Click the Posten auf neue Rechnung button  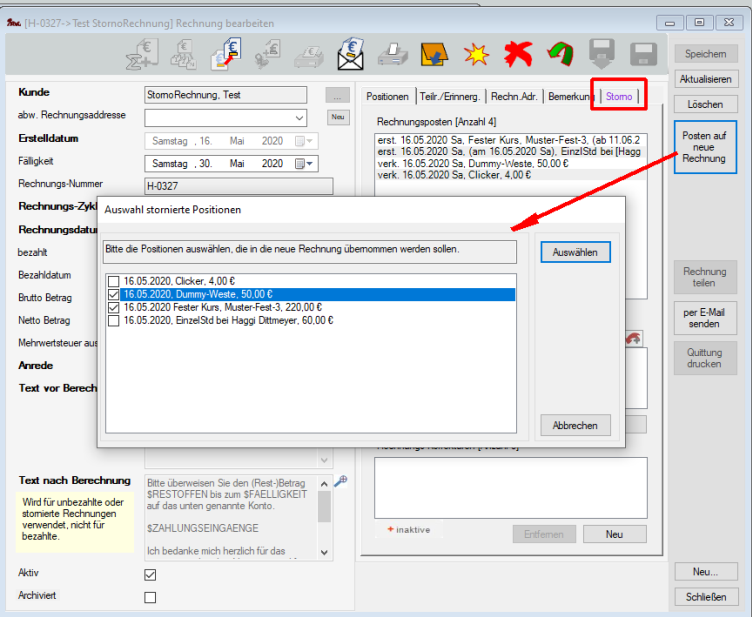(704, 146)
